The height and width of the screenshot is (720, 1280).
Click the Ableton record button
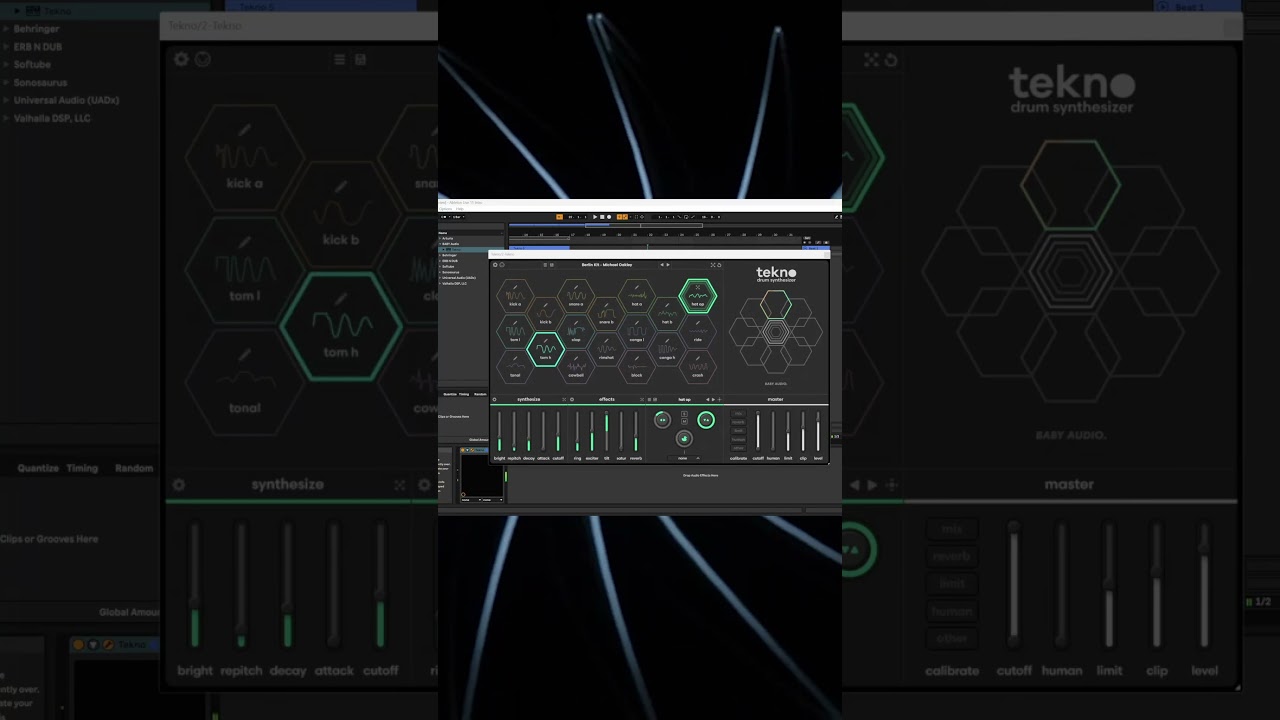609,217
